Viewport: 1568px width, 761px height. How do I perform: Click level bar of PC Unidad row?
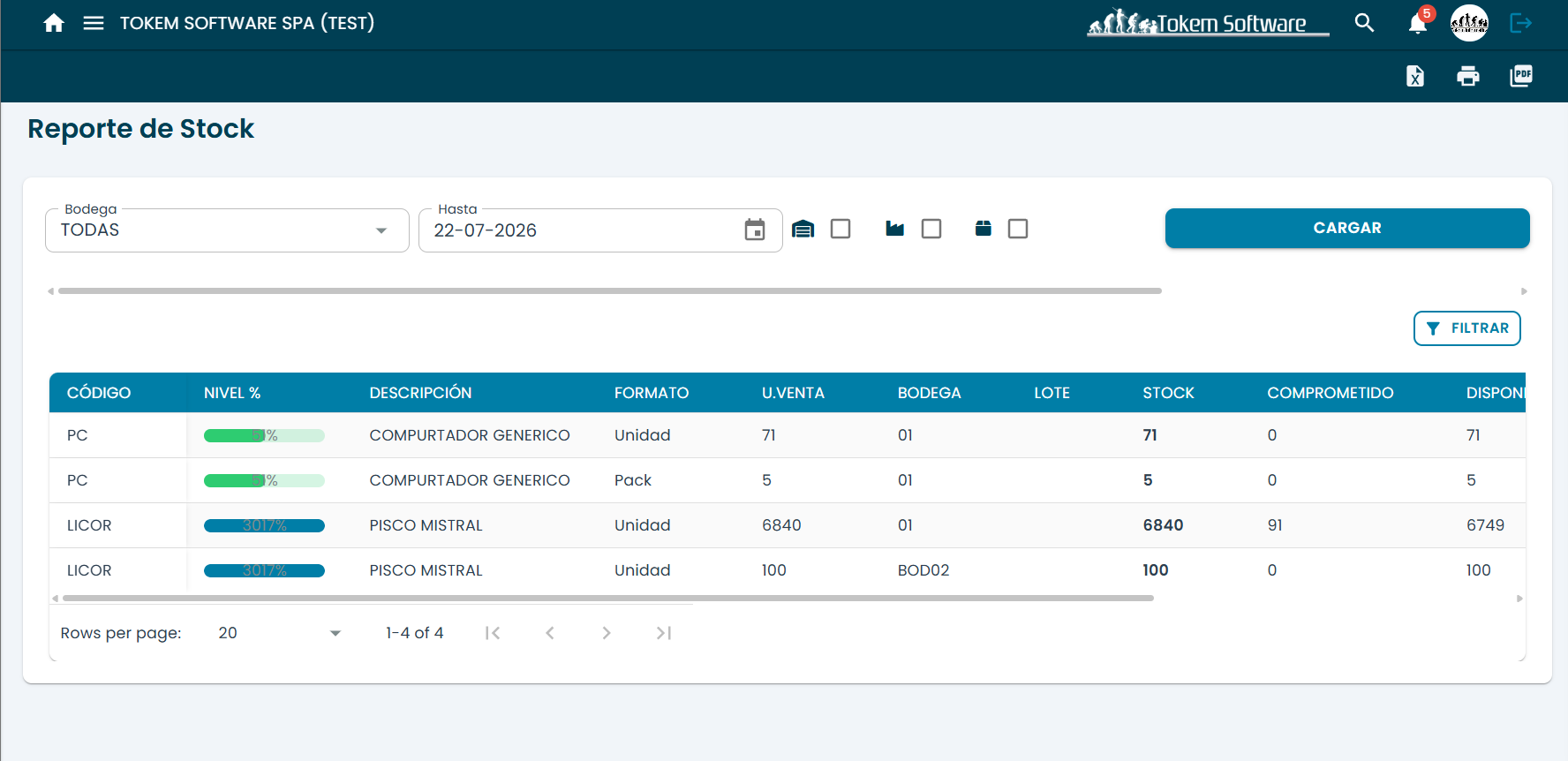tap(264, 435)
